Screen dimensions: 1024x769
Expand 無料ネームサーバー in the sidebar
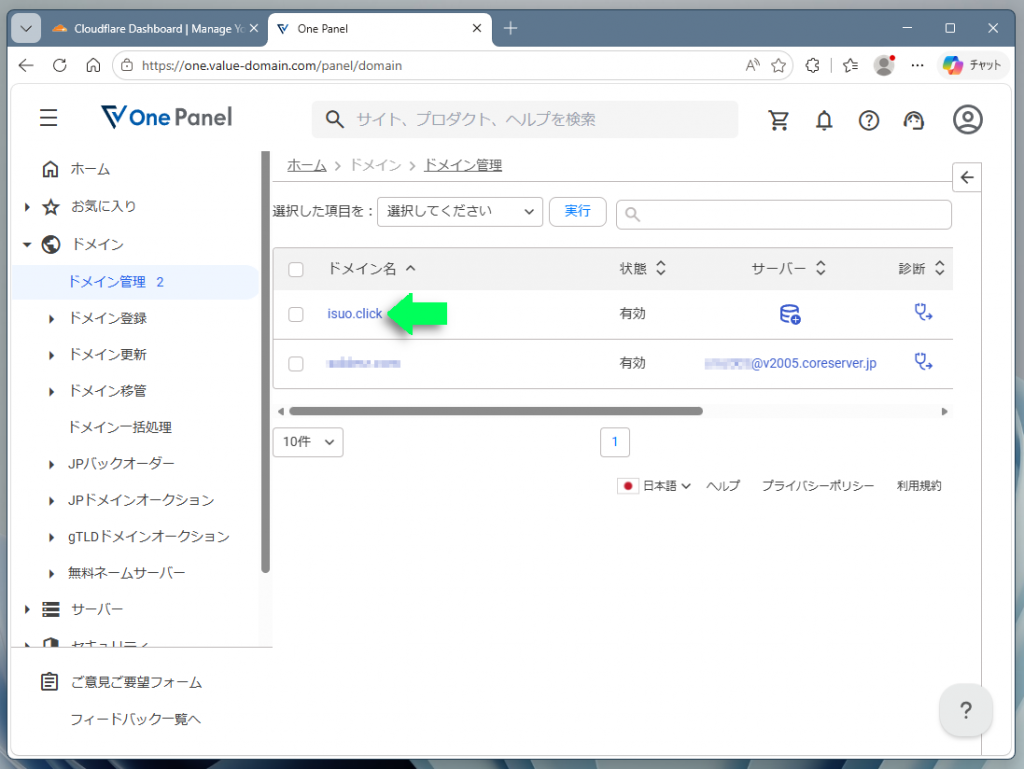(x=51, y=573)
